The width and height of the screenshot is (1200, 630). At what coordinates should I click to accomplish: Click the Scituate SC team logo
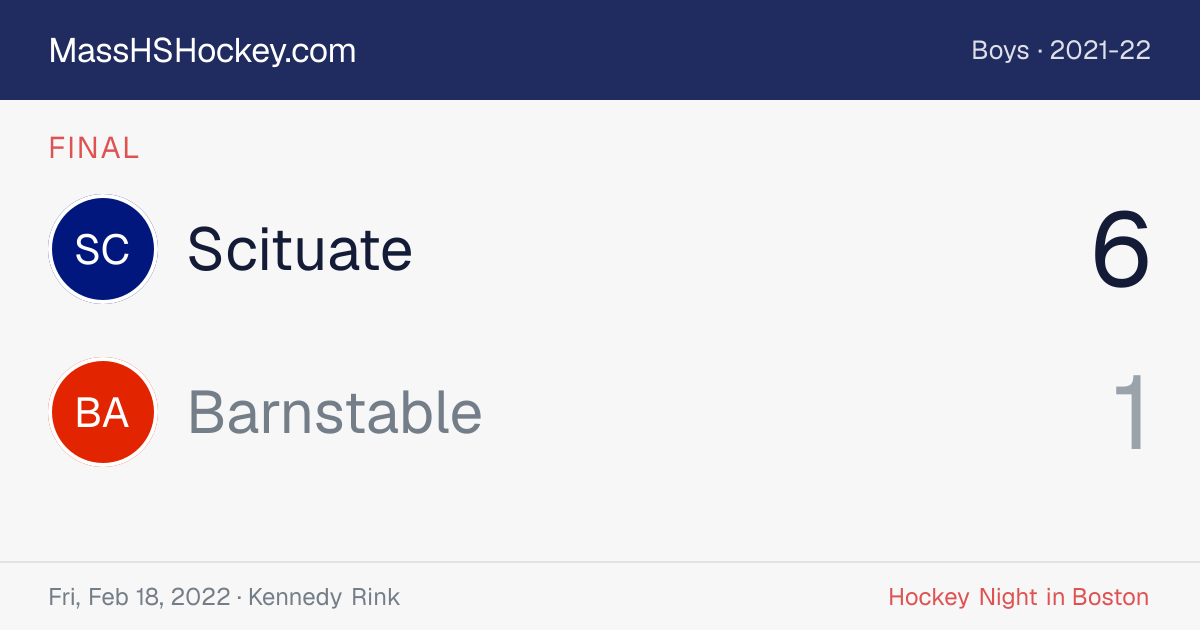(x=102, y=249)
